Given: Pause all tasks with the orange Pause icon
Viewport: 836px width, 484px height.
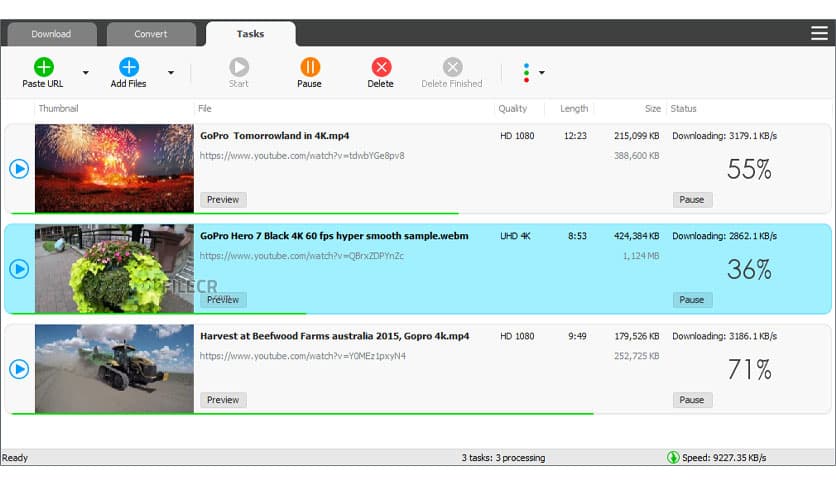Looking at the screenshot, I should click(310, 67).
